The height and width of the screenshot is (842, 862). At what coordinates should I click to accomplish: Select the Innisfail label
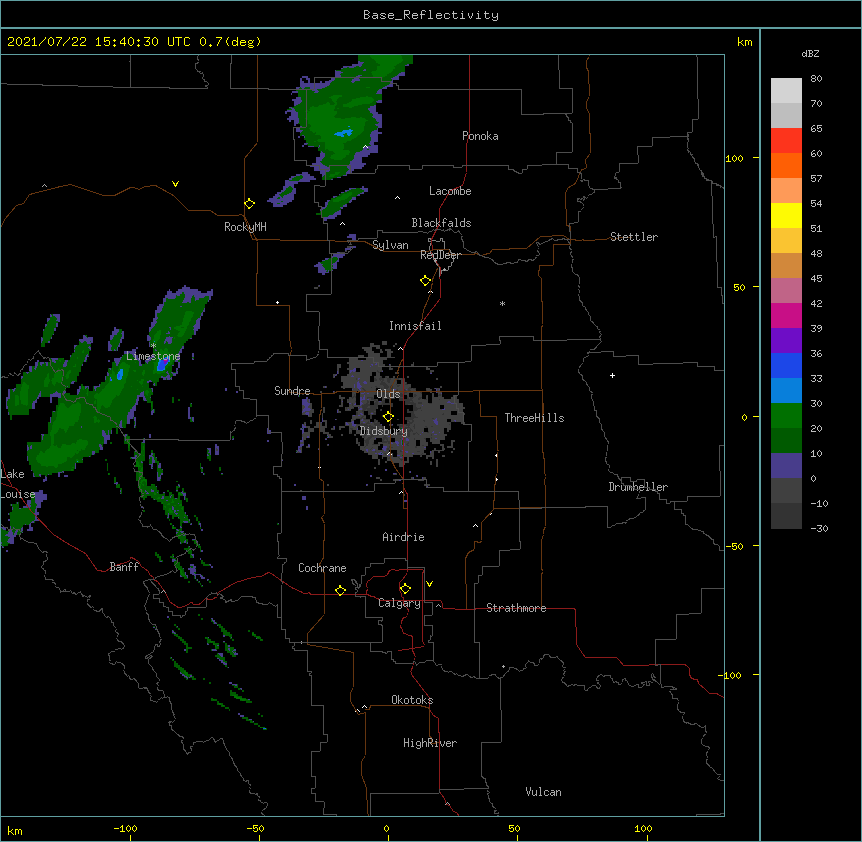click(415, 326)
